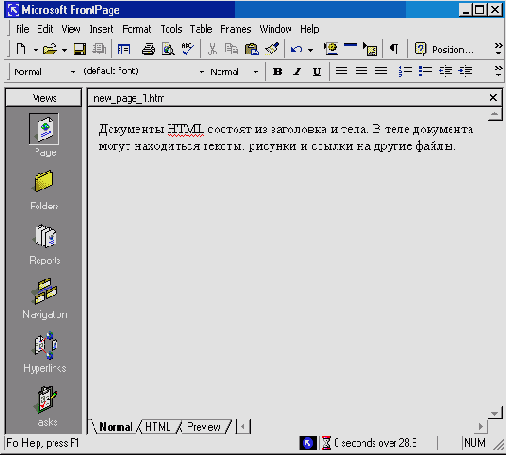Close the new_page_1.htm document
The image size is (506, 455).
(493, 98)
